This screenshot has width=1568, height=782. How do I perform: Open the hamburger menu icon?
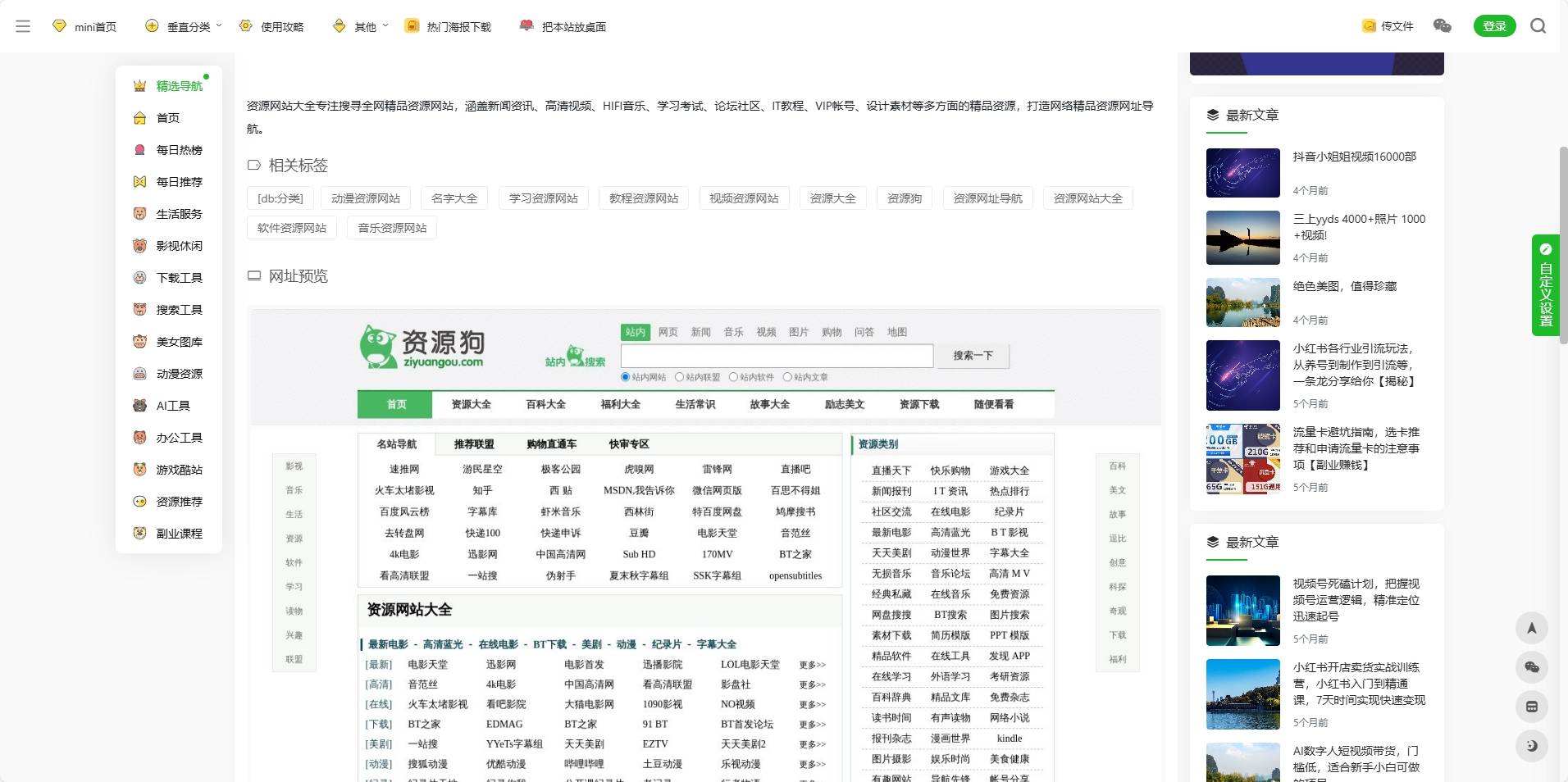click(x=23, y=26)
